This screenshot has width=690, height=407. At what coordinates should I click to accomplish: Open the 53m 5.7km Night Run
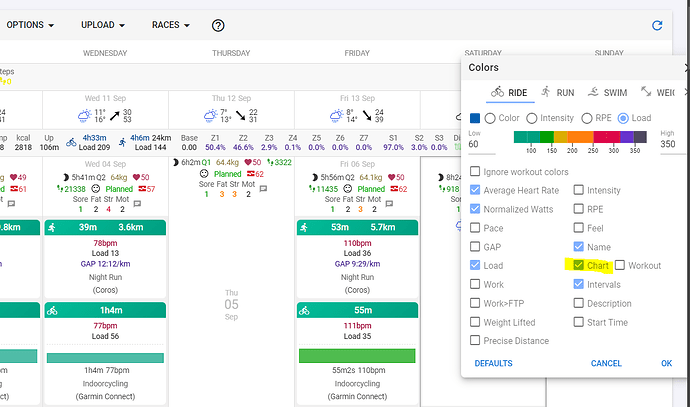point(357,259)
